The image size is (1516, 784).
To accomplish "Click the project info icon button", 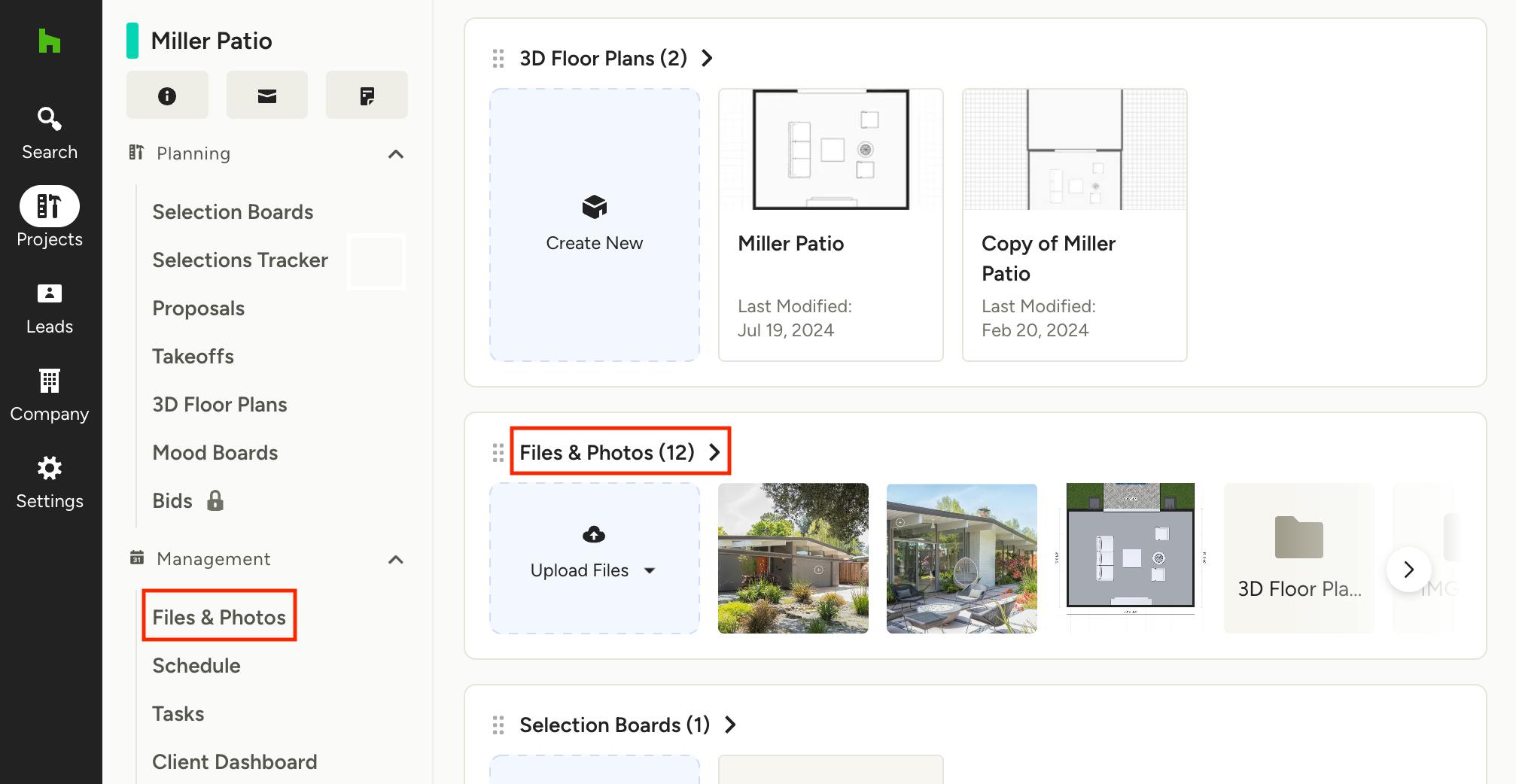I will point(167,96).
